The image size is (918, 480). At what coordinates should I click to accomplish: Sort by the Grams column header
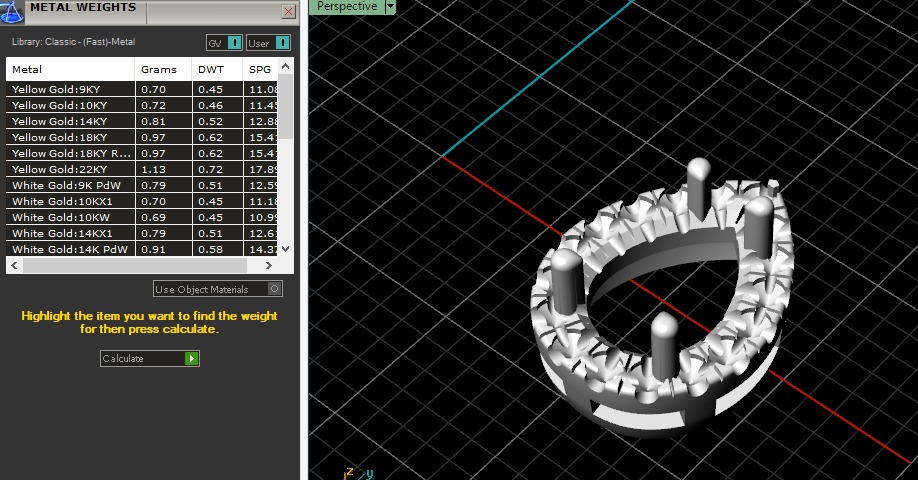click(x=163, y=69)
